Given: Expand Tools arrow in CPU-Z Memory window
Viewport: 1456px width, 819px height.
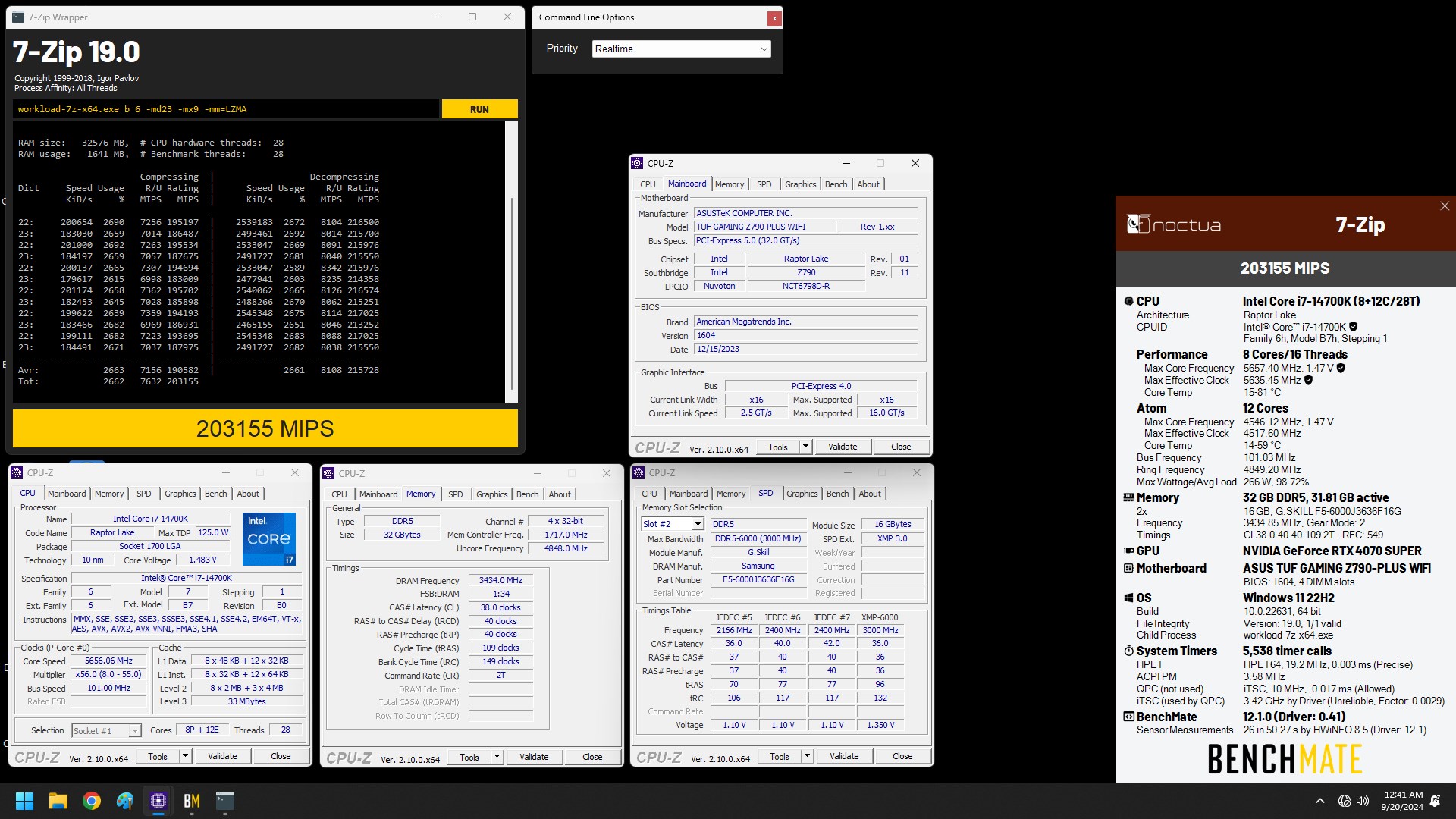Looking at the screenshot, I should (497, 757).
